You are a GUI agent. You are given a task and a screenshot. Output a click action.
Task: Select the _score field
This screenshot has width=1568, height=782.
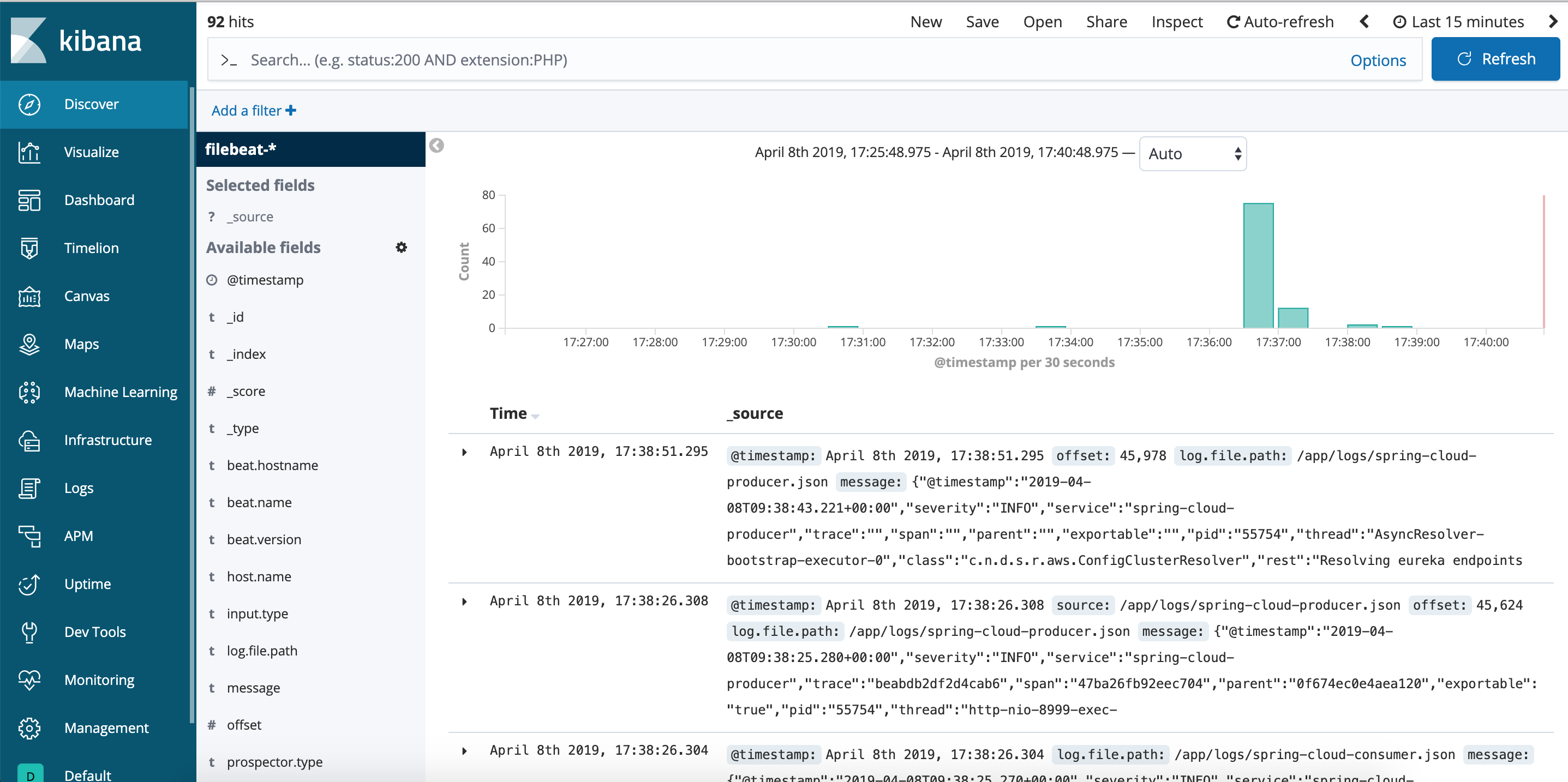tap(246, 392)
